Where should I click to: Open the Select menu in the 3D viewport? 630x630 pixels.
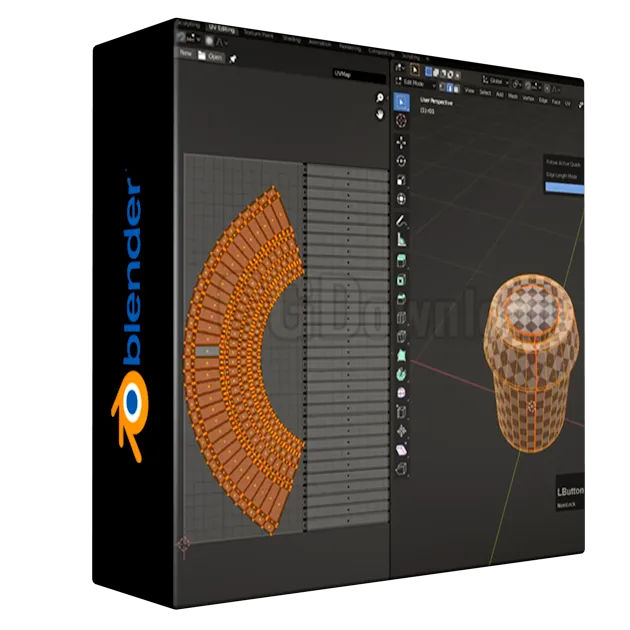[x=485, y=93]
